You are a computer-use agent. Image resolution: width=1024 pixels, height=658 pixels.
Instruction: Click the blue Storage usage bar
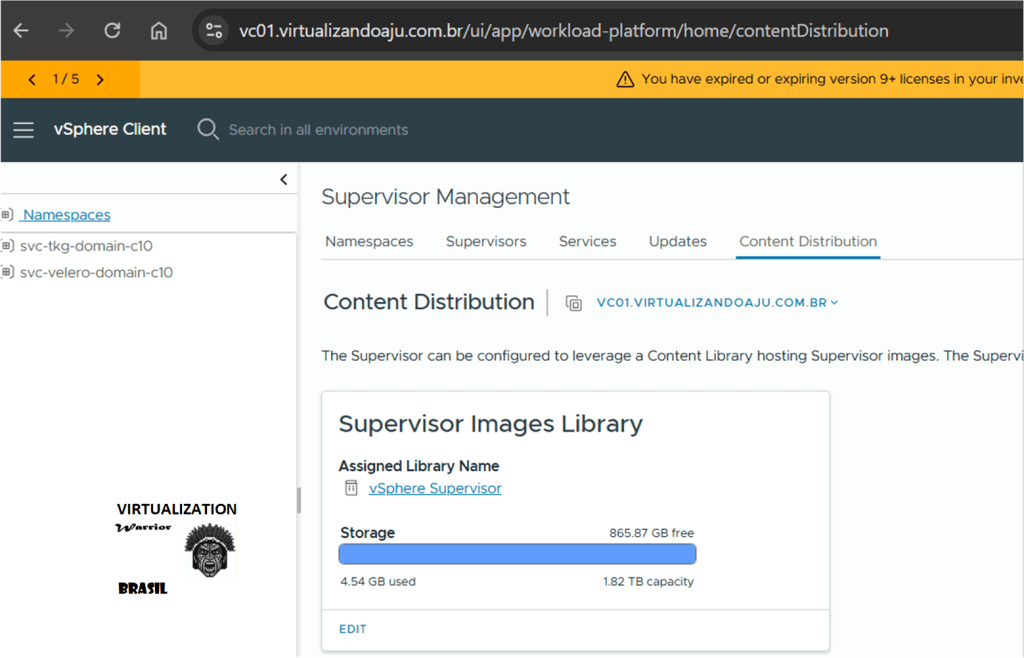[x=517, y=554]
